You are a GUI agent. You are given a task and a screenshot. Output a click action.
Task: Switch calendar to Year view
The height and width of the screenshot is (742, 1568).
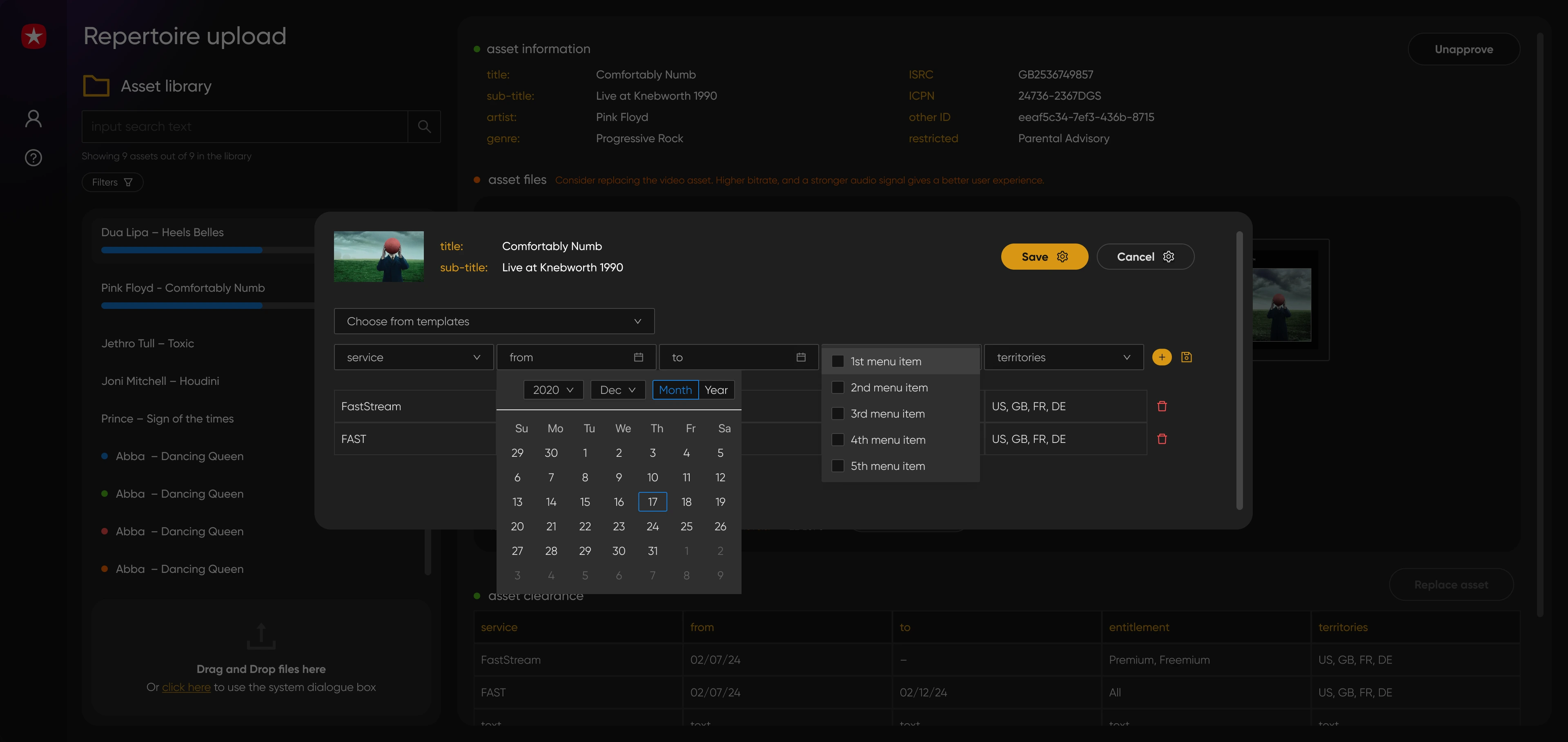(x=716, y=390)
